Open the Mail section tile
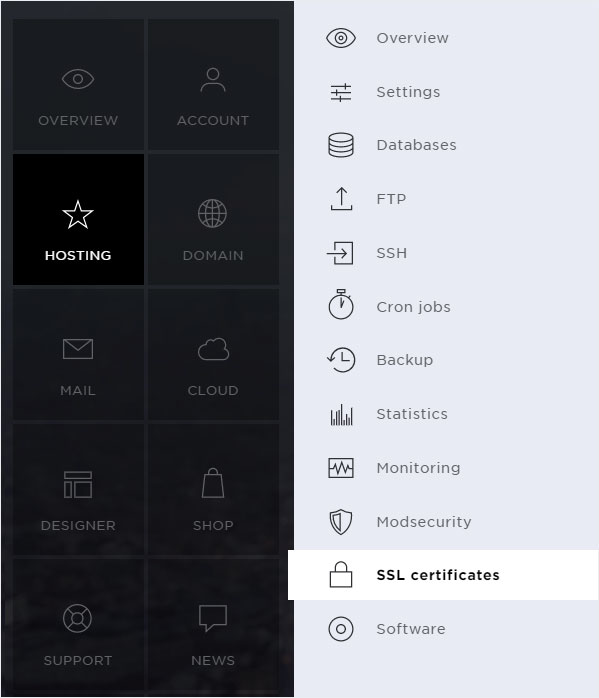Viewport: 599px width, 698px height. click(78, 354)
